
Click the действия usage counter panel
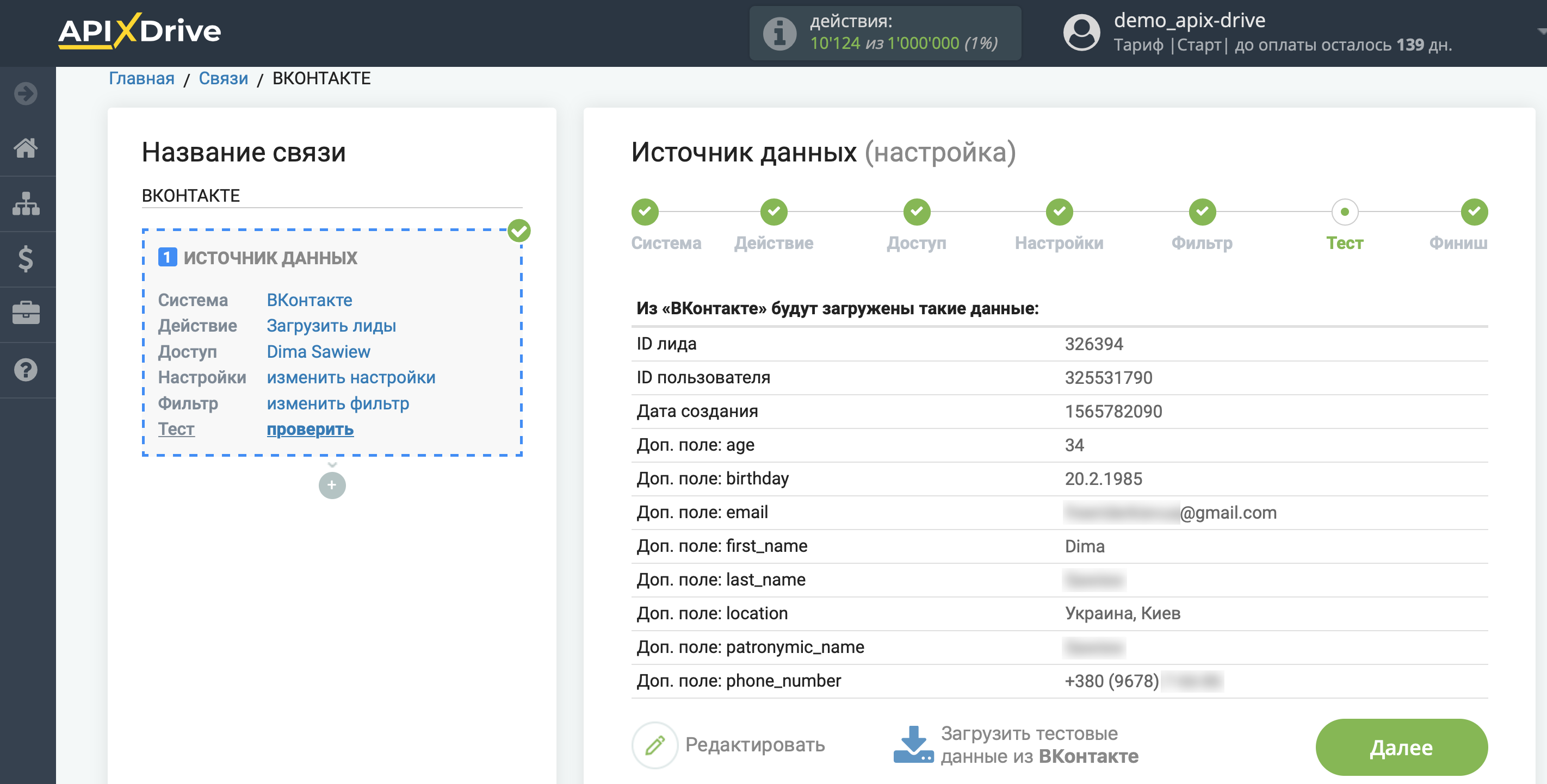(884, 33)
